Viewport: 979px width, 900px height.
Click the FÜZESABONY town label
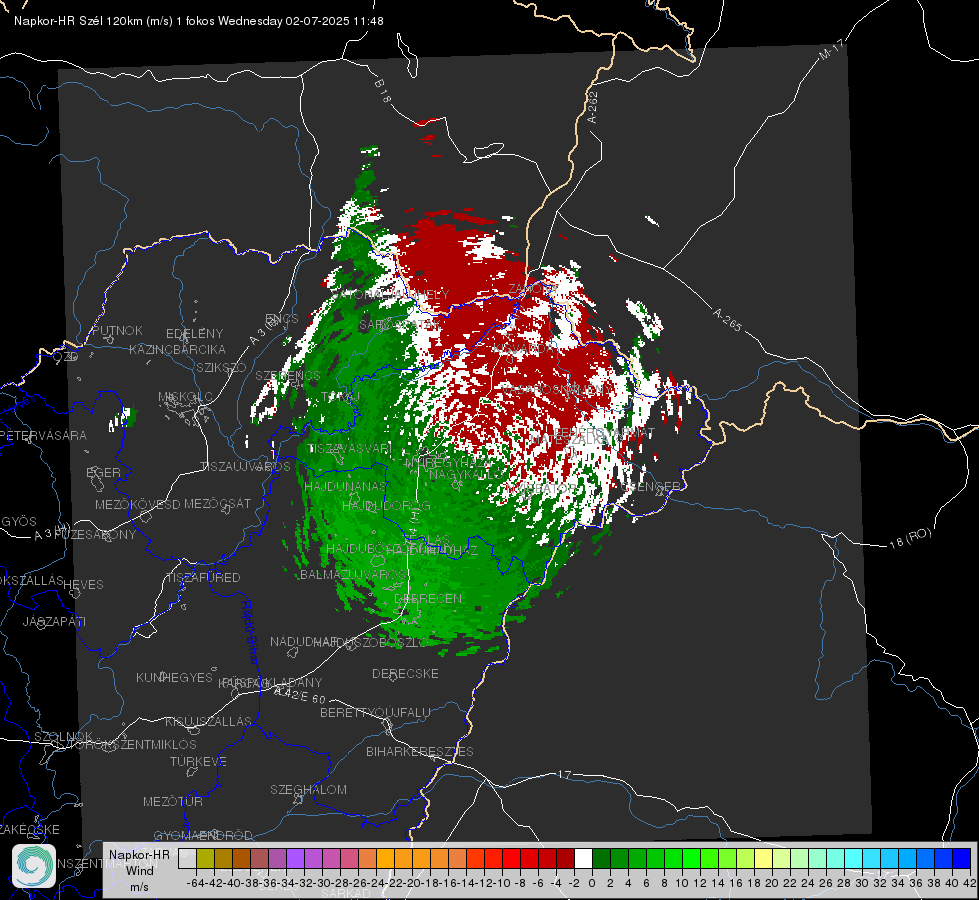[95, 535]
